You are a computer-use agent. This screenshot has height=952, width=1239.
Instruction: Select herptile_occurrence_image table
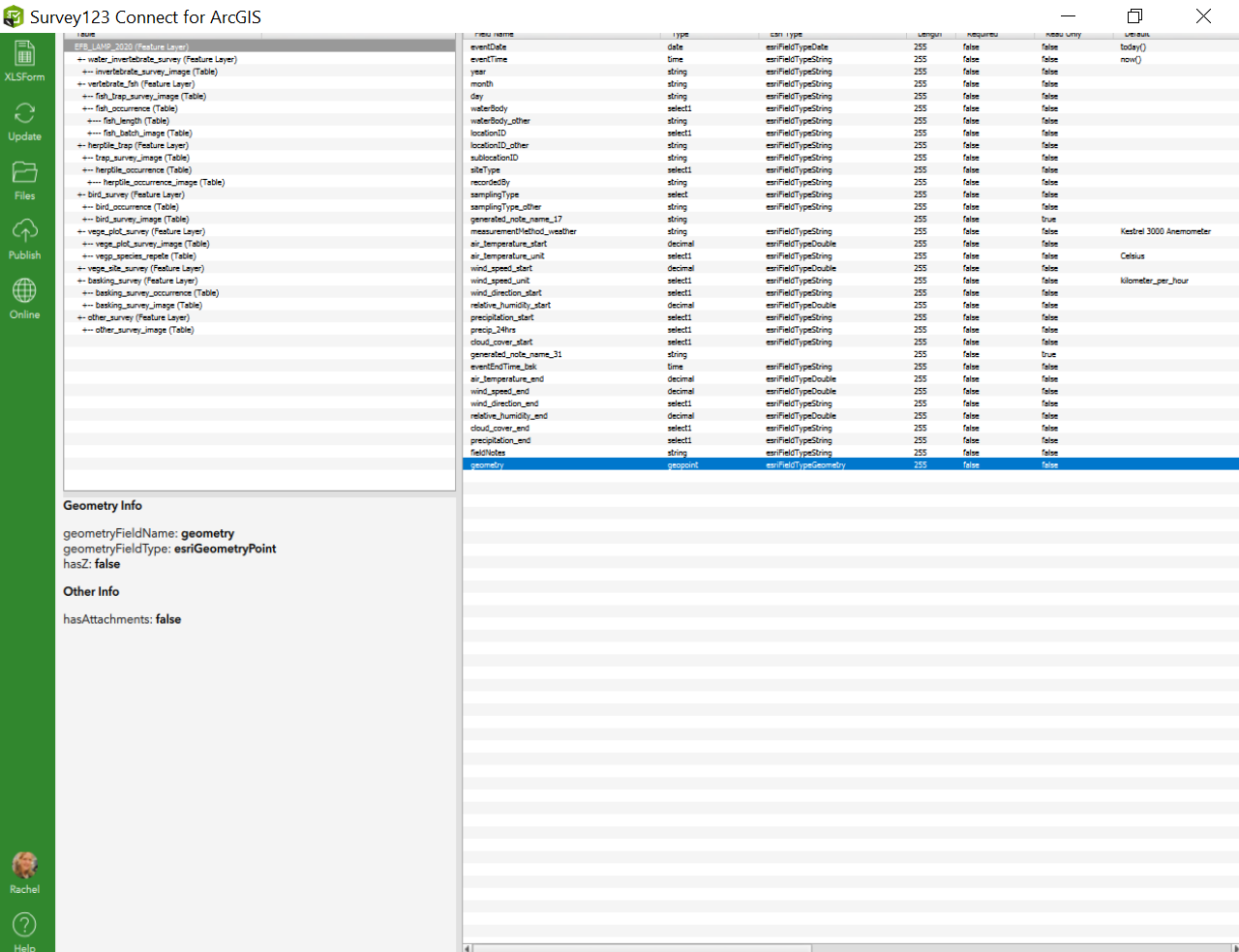(x=164, y=182)
